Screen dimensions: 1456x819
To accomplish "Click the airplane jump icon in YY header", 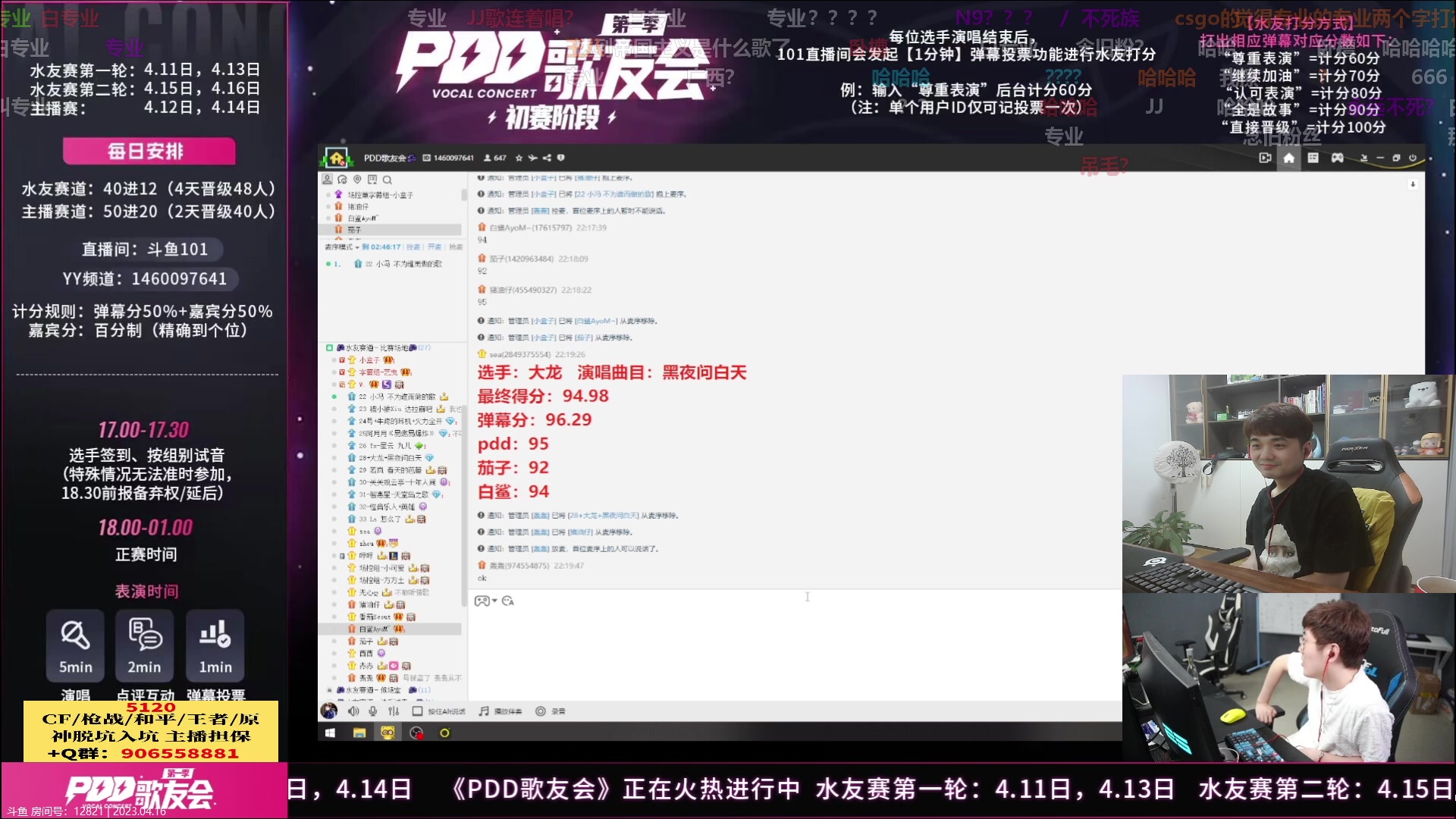I will [x=533, y=158].
